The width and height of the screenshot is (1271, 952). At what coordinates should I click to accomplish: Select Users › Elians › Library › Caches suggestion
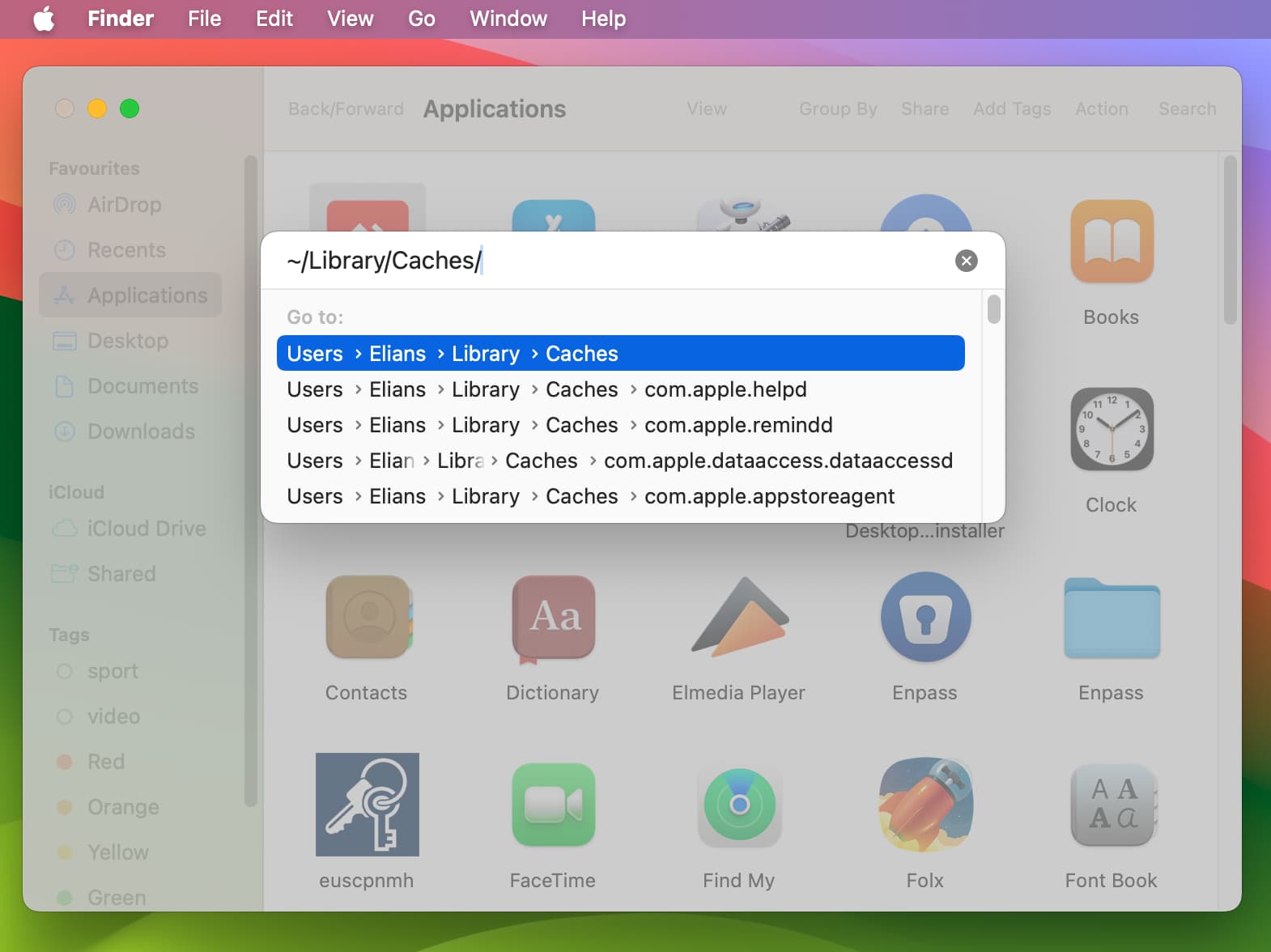click(x=621, y=353)
